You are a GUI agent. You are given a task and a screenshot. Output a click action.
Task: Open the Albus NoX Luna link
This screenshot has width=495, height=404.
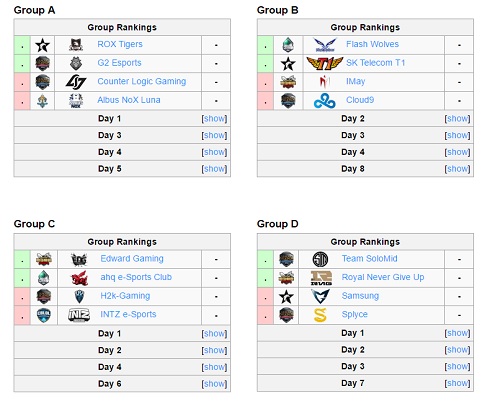point(129,100)
